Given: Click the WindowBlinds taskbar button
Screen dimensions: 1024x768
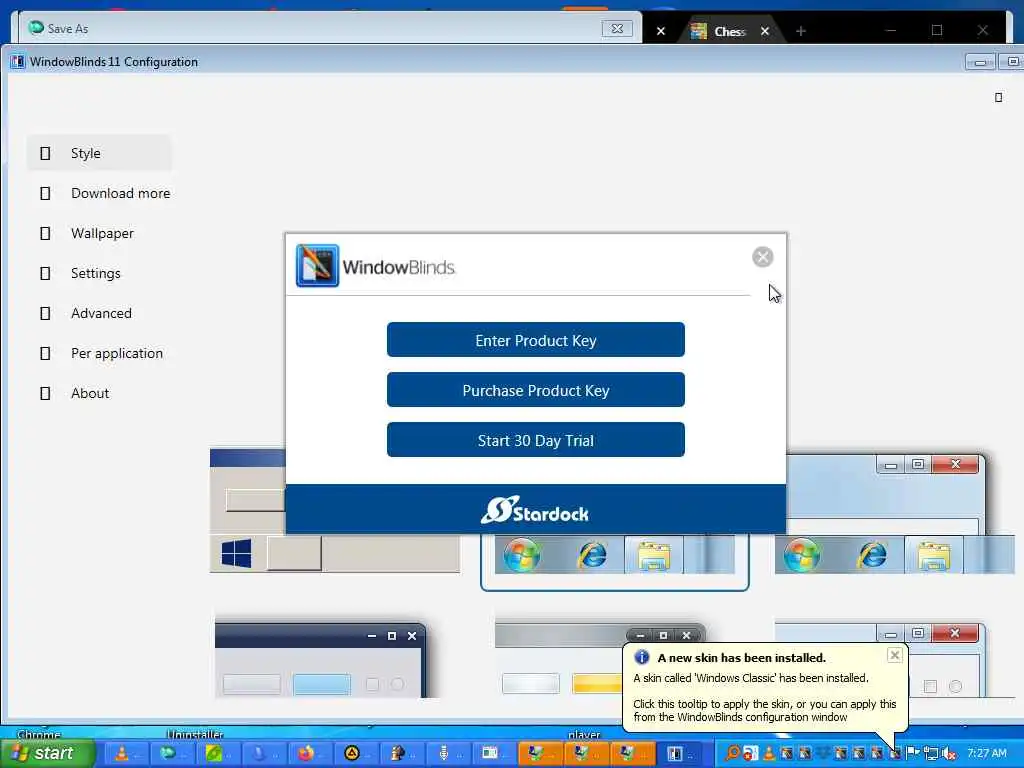Looking at the screenshot, I should [679, 754].
